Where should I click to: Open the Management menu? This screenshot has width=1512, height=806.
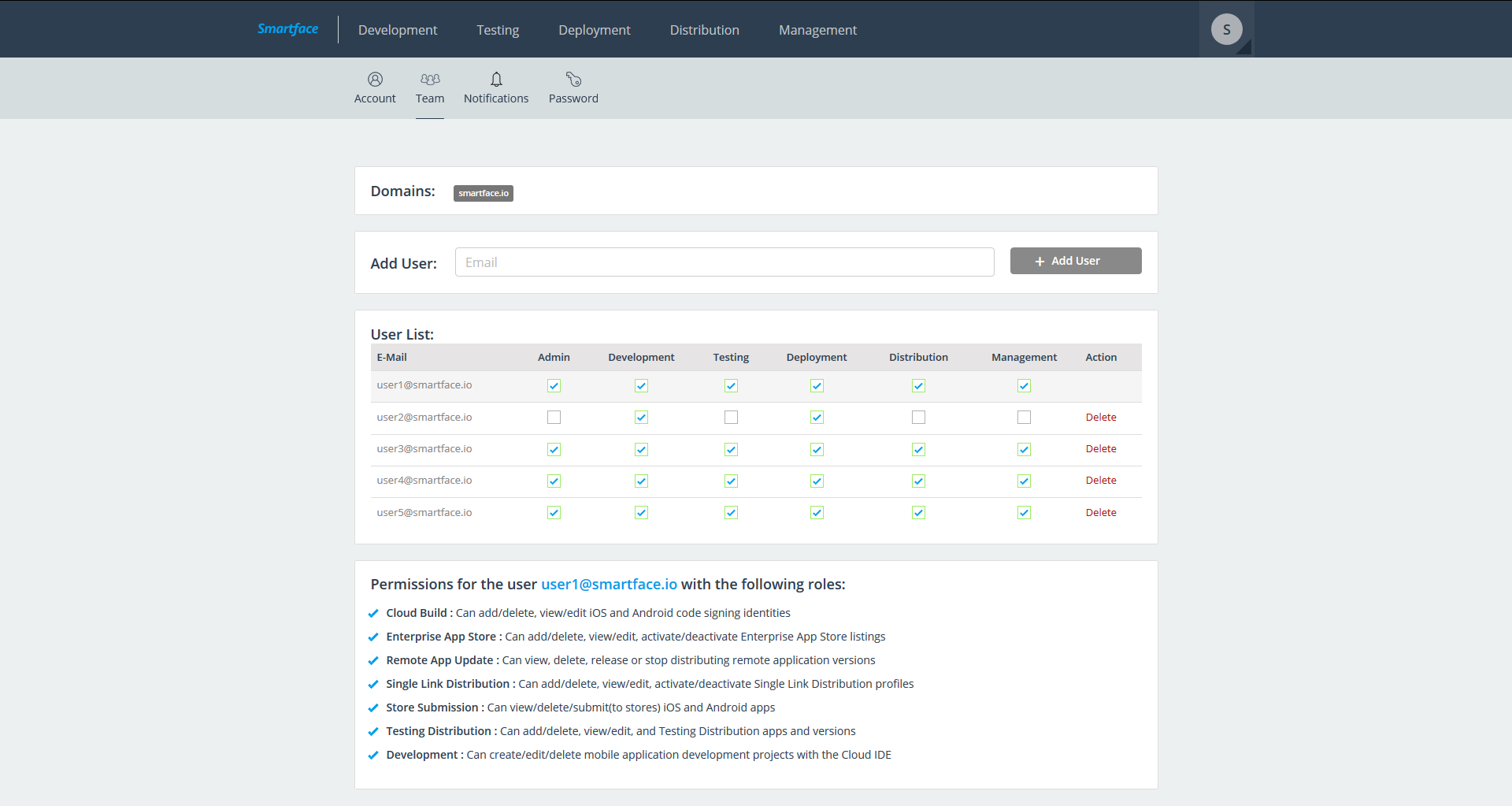click(x=817, y=30)
